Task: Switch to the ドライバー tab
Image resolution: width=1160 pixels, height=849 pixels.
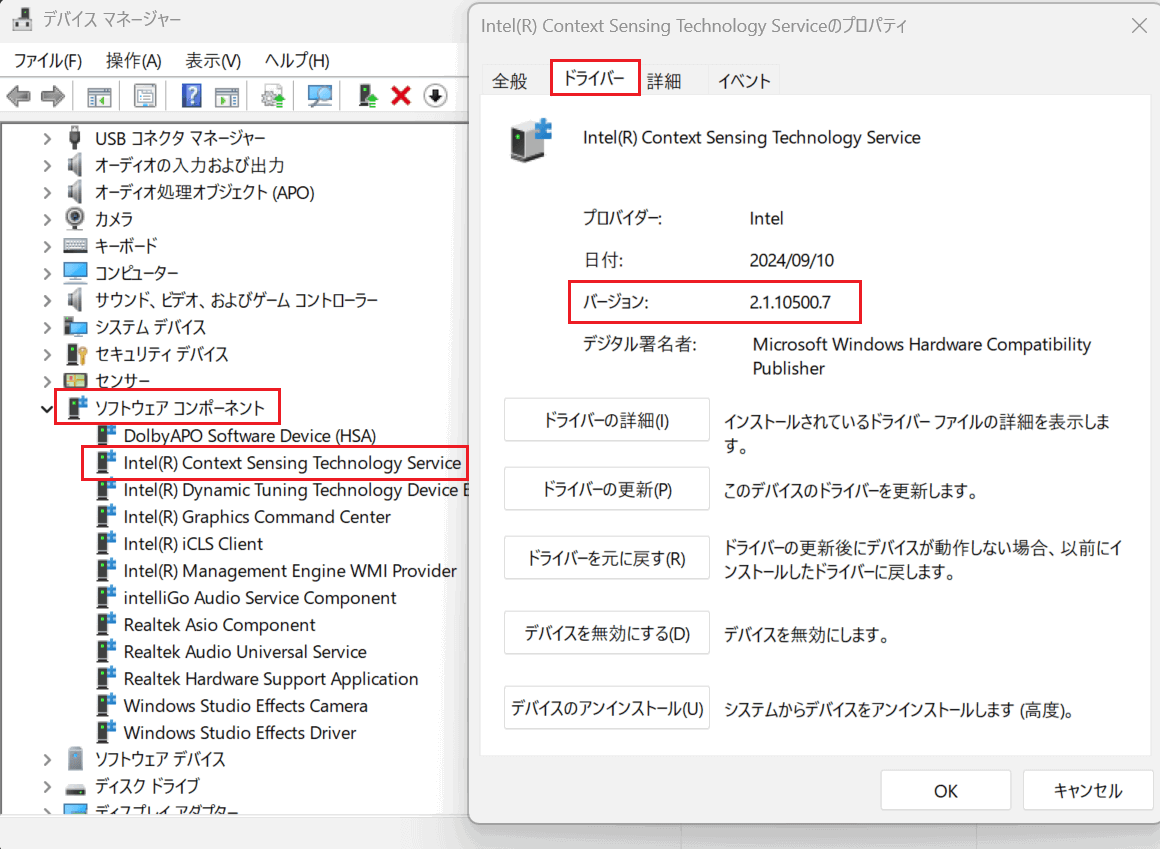Action: click(594, 78)
